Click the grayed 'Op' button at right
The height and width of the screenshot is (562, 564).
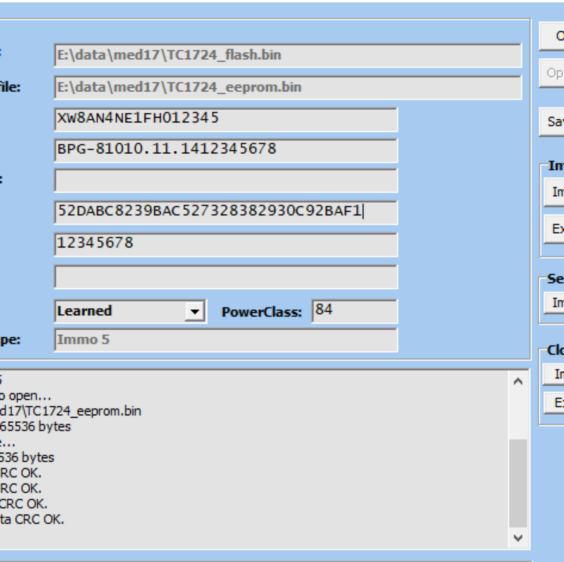(x=551, y=73)
